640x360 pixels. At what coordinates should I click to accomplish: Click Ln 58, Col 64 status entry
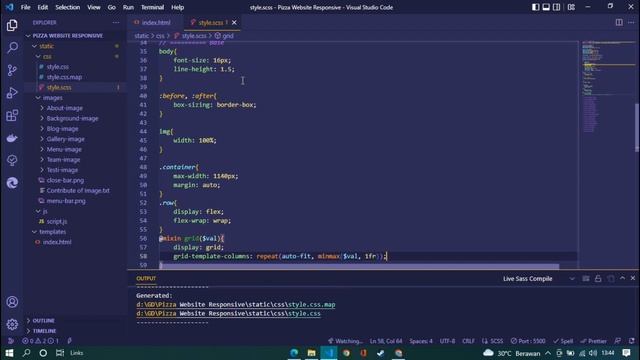tap(386, 341)
